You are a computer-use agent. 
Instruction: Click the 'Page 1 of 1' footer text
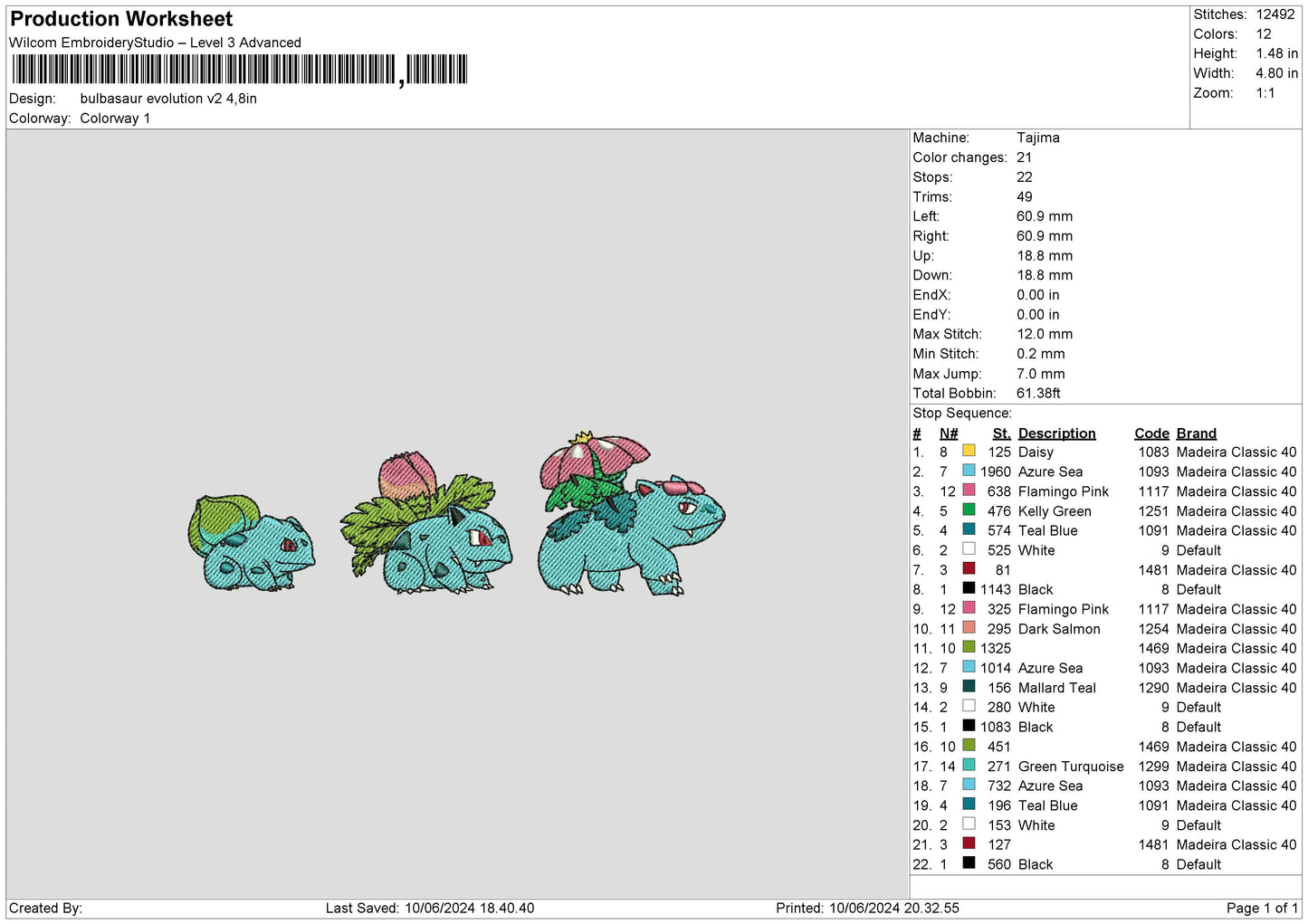1262,908
